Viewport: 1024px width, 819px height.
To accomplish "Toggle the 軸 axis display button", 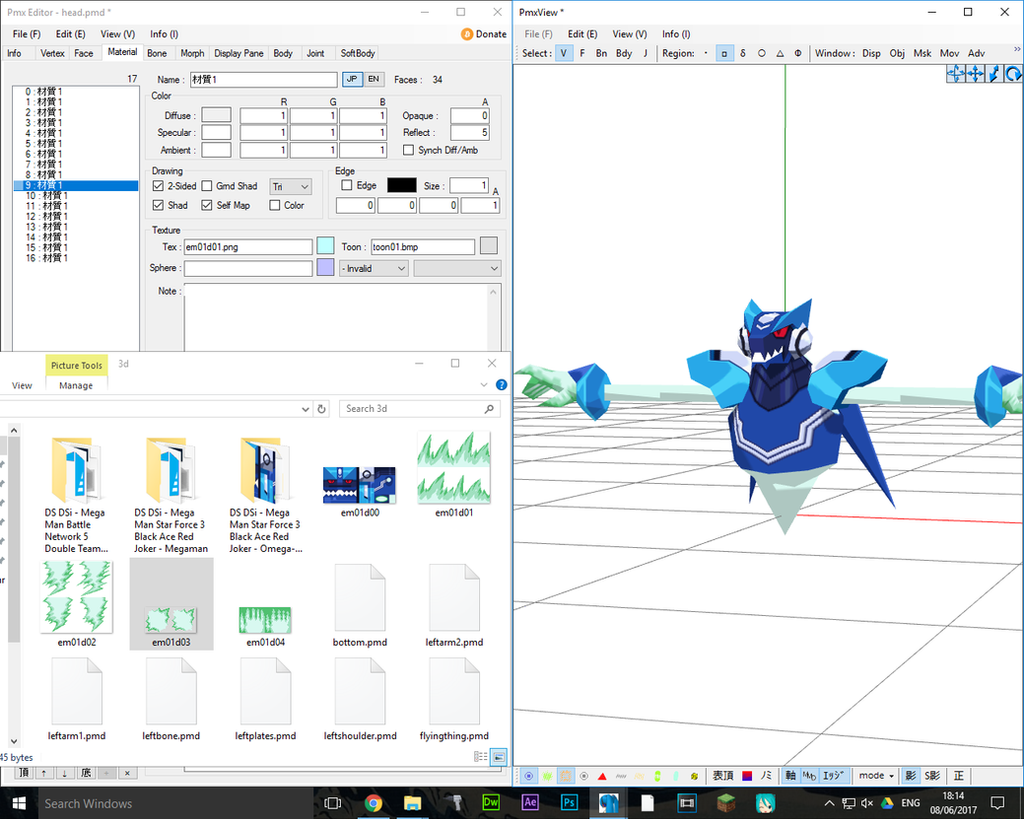I will point(790,776).
